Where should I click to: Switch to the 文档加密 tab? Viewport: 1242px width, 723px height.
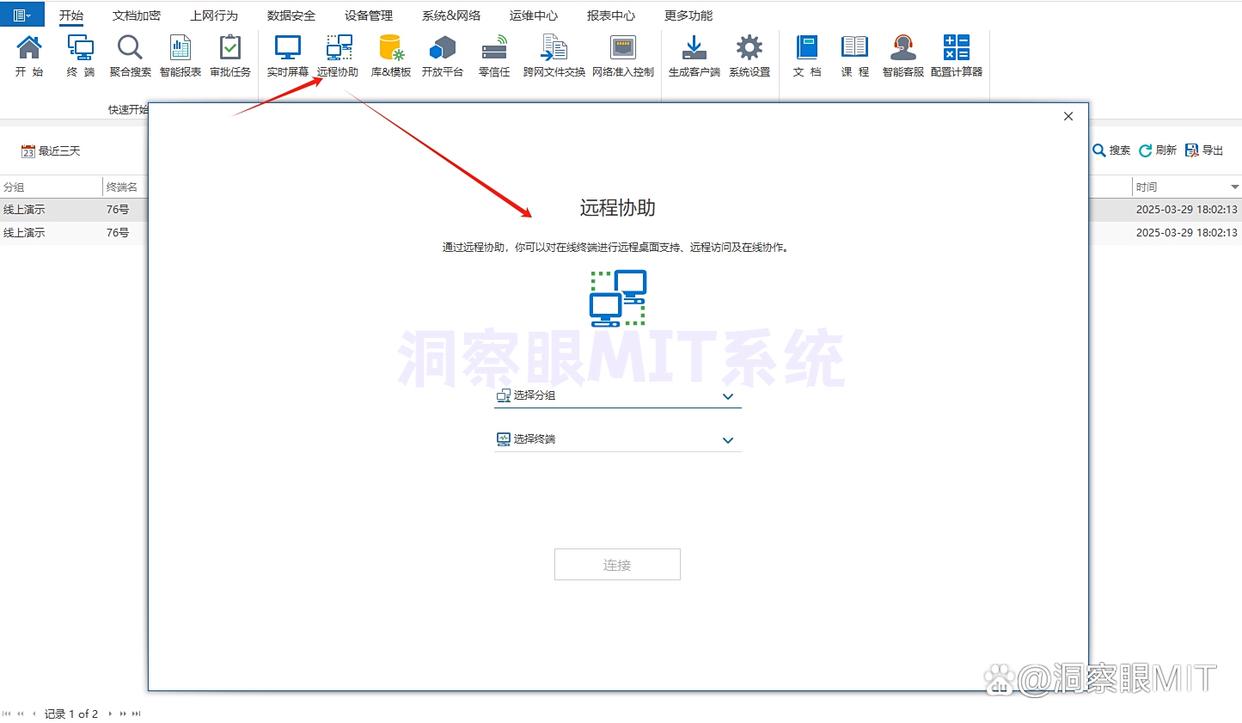coord(137,15)
